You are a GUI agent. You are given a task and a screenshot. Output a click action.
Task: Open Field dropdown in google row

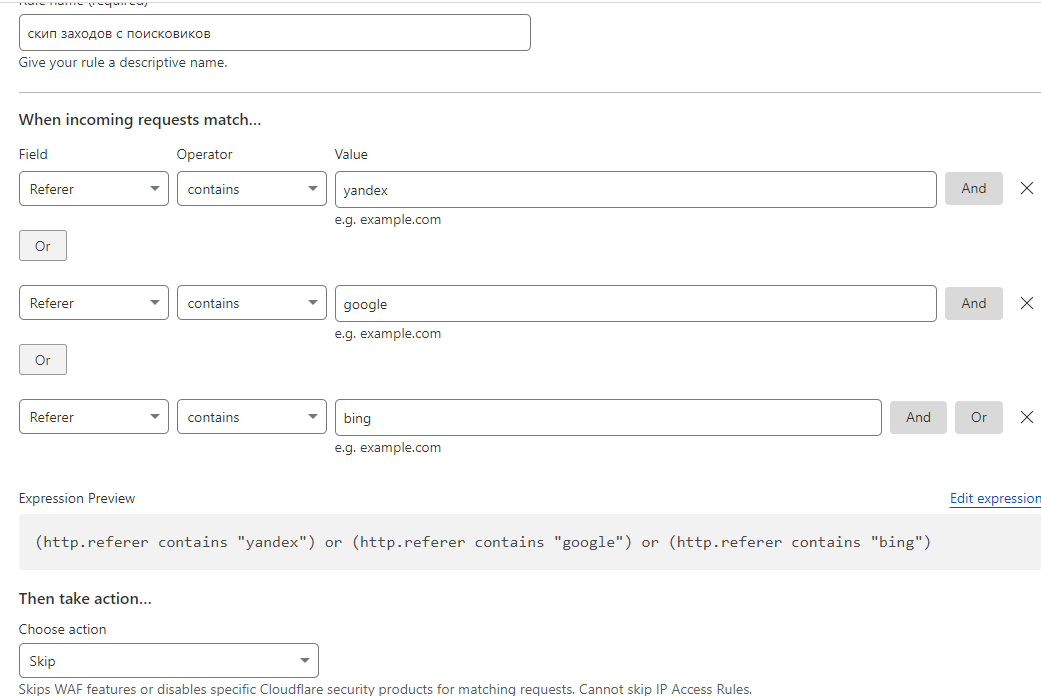94,303
